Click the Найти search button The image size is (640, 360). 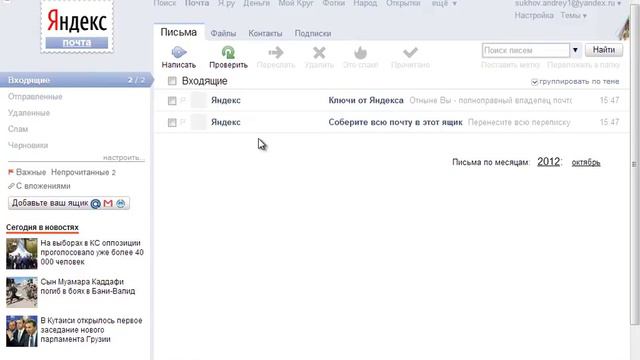[604, 50]
